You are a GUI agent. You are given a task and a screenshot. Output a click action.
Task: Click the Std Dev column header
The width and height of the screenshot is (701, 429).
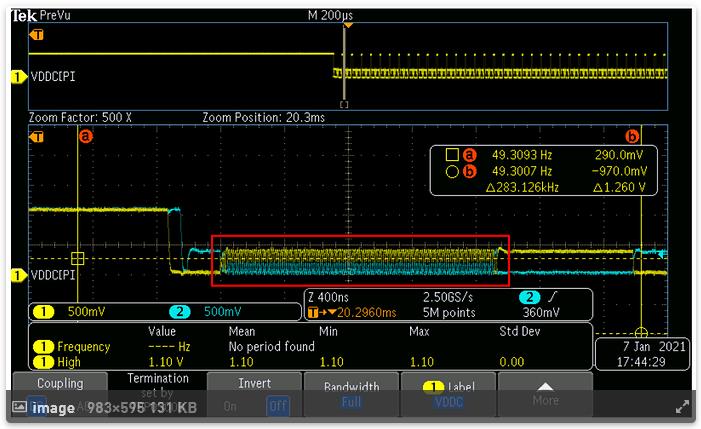pos(519,331)
